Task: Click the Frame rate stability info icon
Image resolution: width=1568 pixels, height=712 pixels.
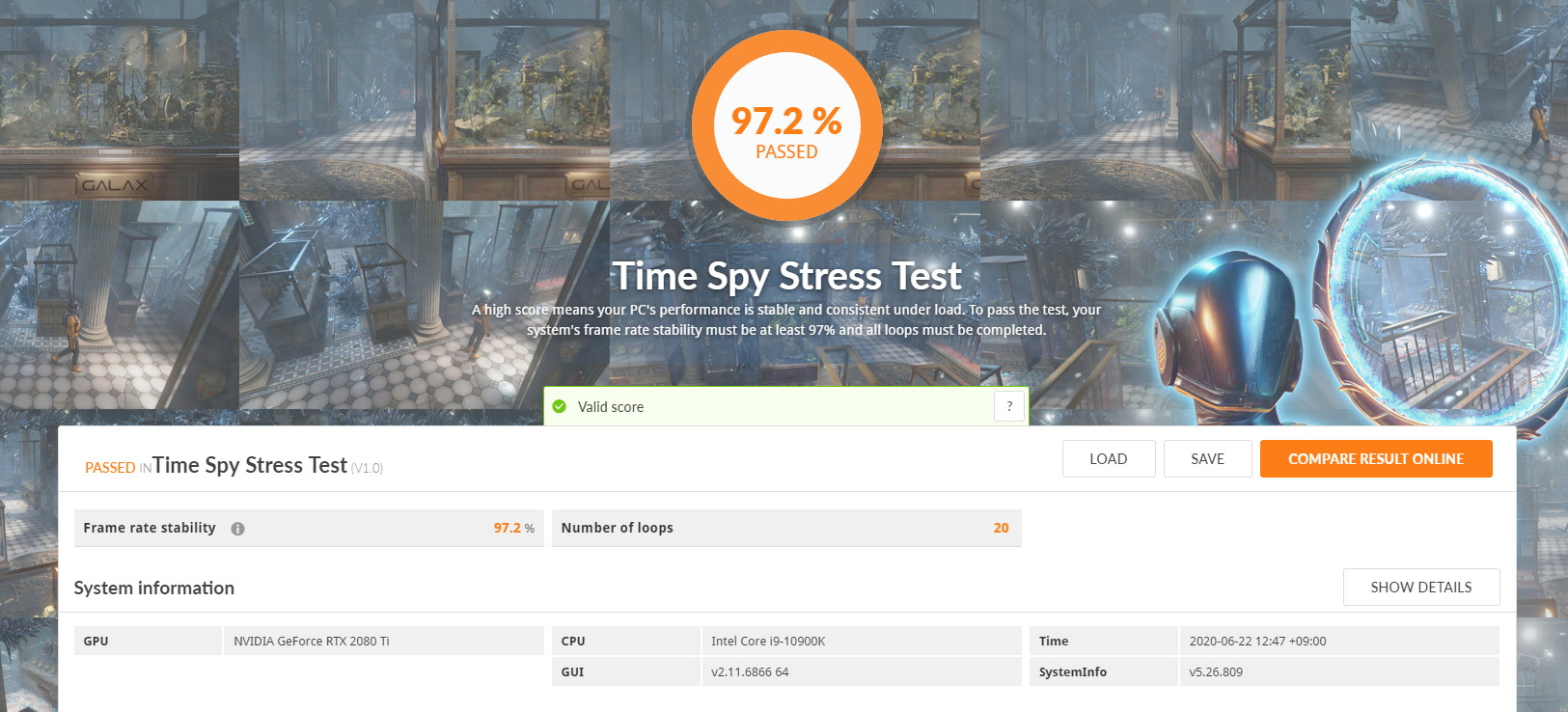Action: 237,529
